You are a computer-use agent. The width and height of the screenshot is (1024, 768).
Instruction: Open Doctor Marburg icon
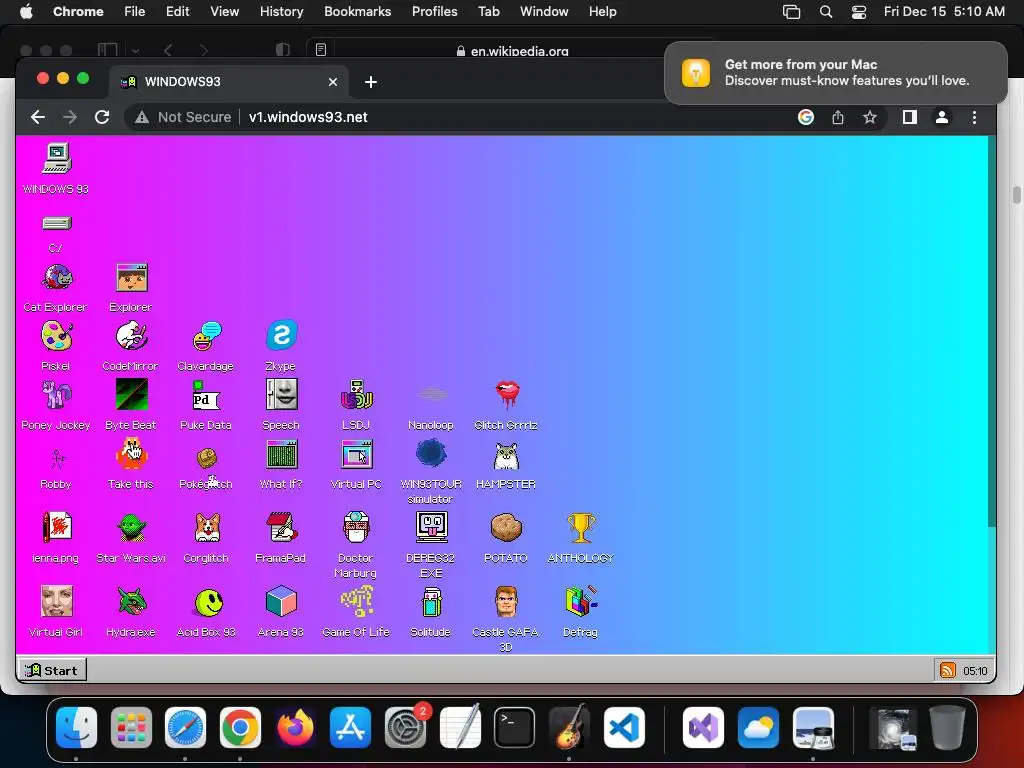(x=357, y=527)
